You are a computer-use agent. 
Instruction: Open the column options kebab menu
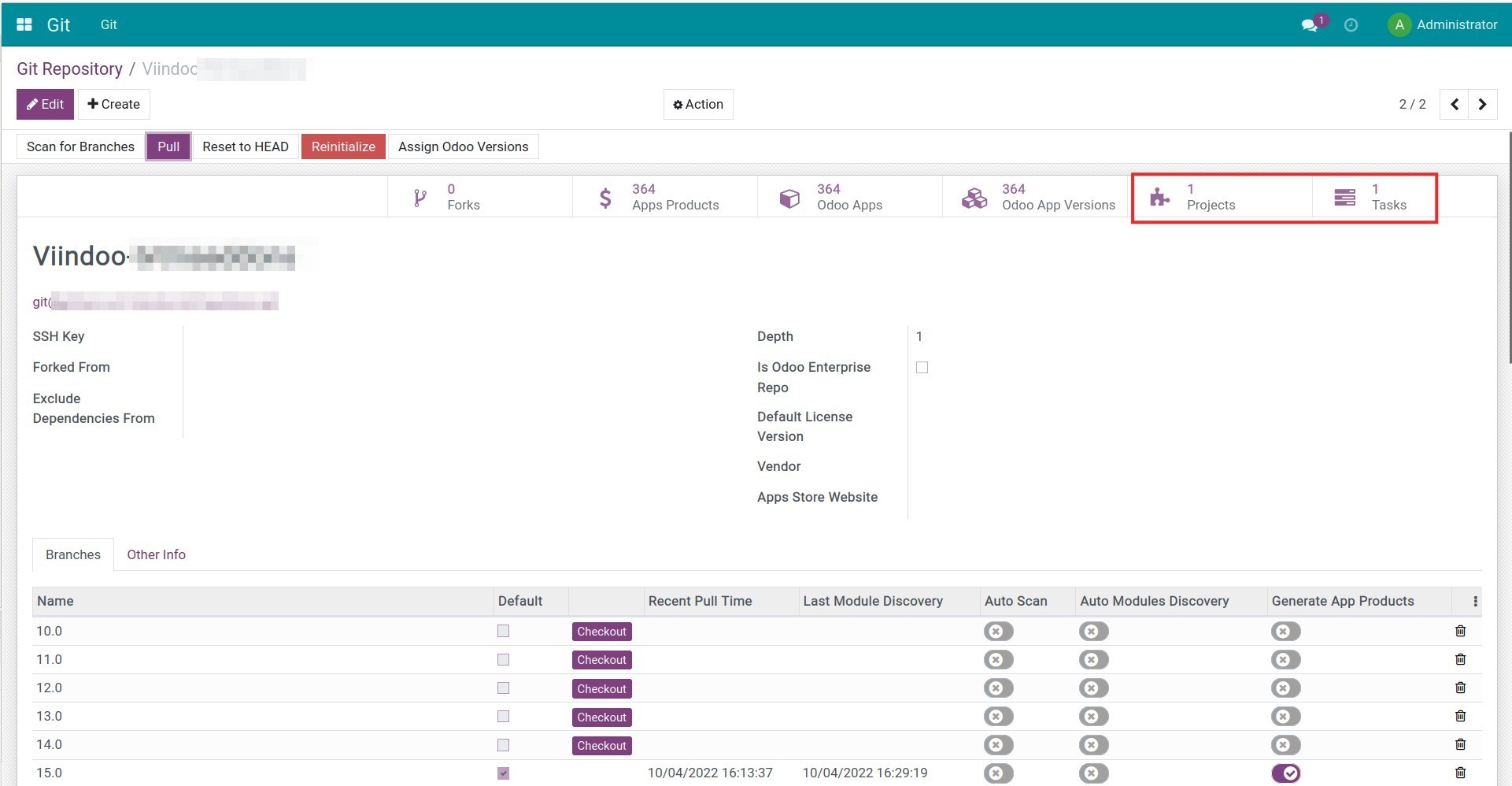coord(1475,601)
